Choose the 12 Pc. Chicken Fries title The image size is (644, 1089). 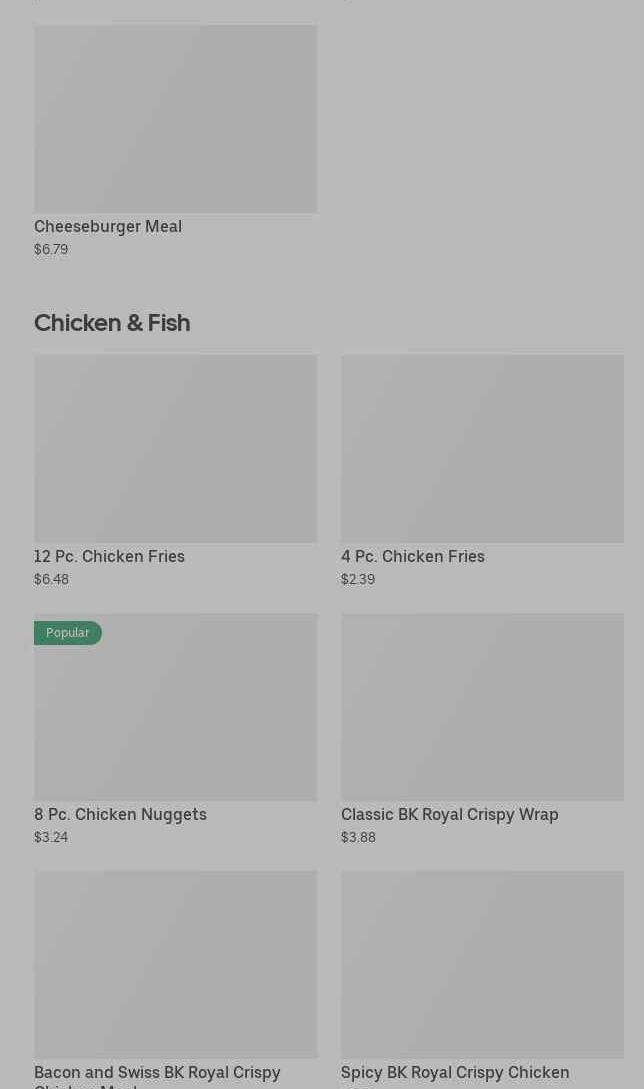click(109, 556)
